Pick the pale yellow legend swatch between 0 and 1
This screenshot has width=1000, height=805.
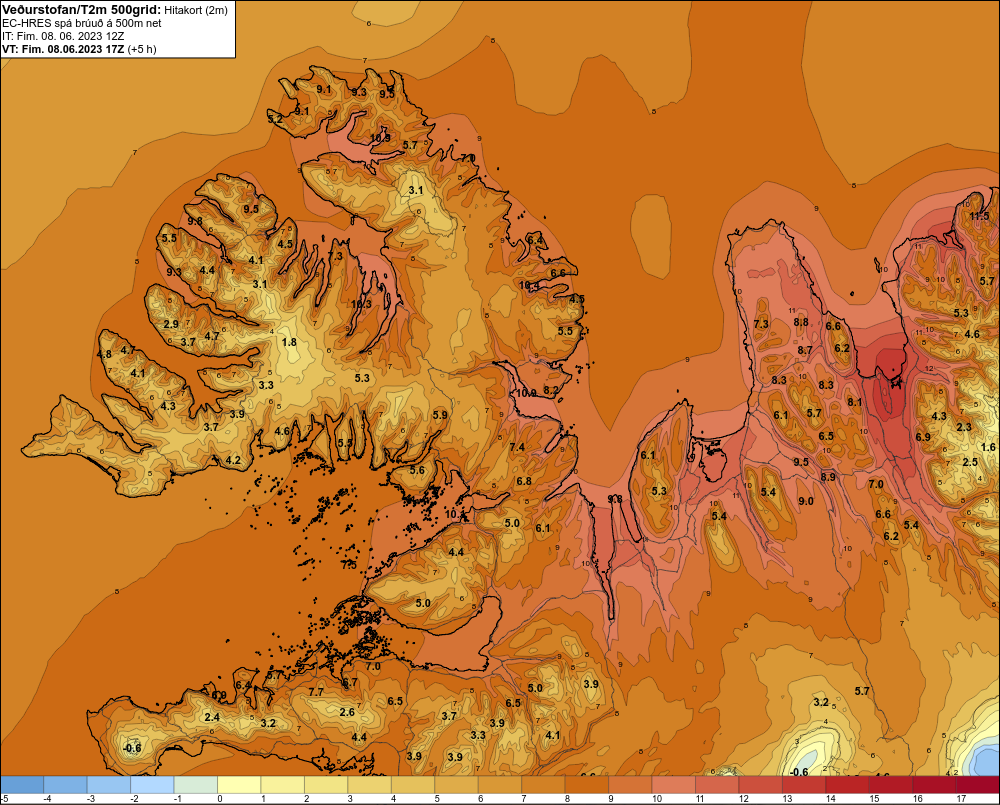(239, 785)
